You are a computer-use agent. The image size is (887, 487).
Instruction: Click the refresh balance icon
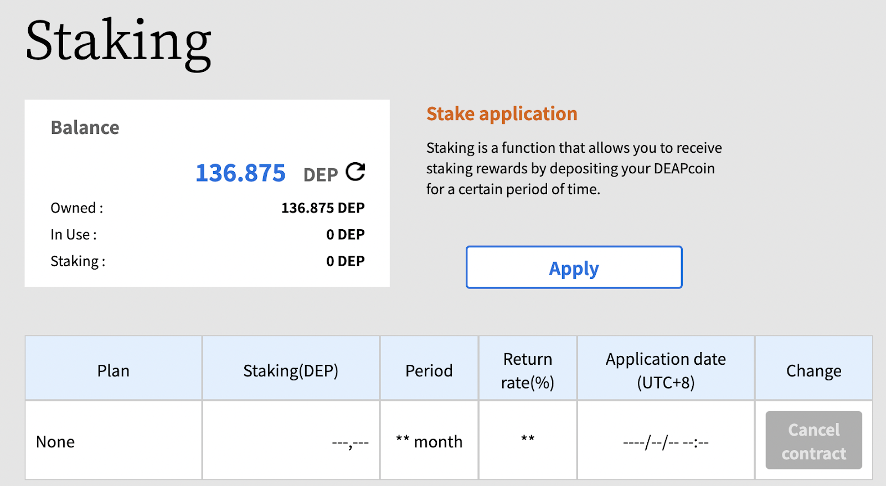tap(355, 171)
